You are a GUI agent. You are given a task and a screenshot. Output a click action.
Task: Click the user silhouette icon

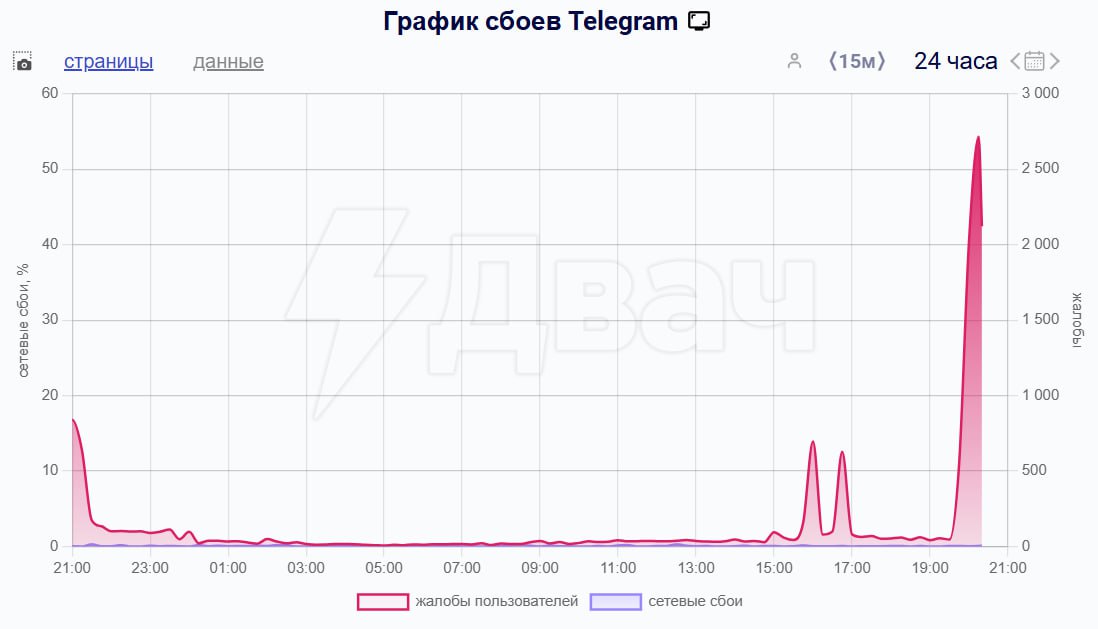pos(794,61)
